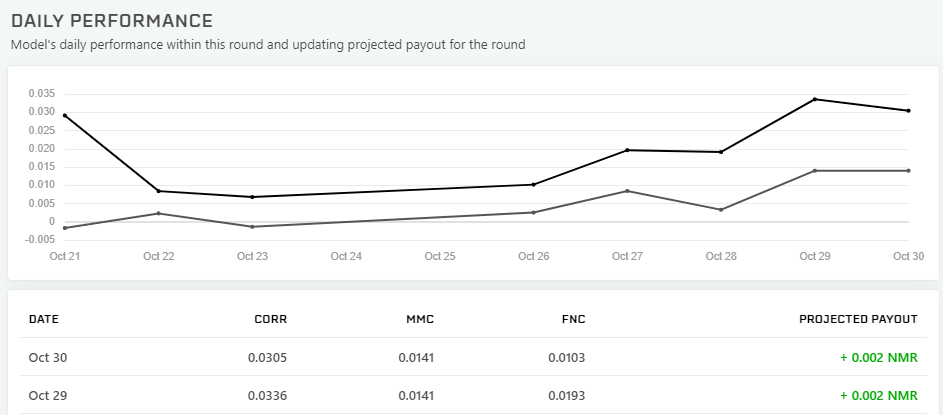Click the FNC column header

[x=573, y=319]
